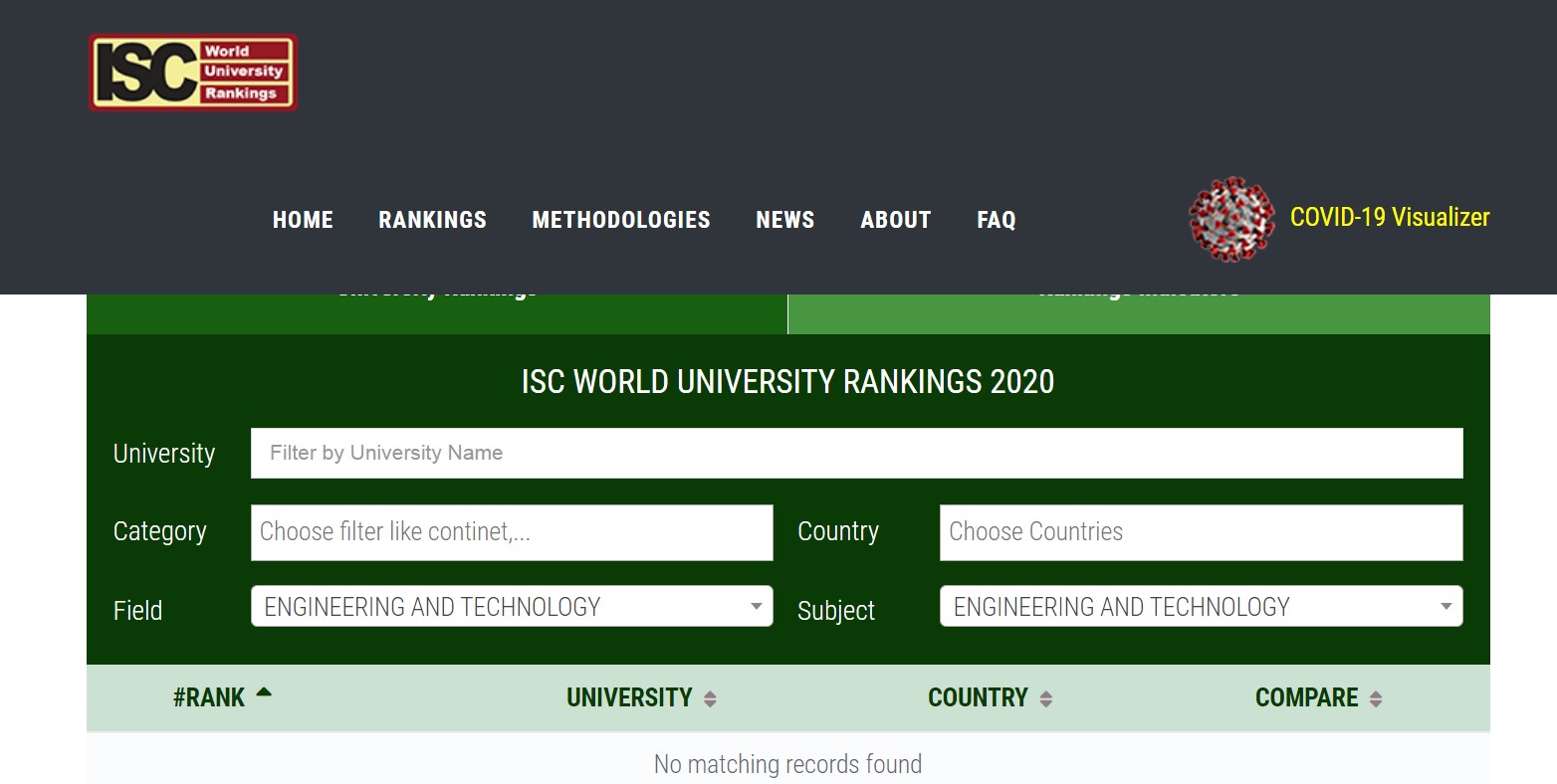Image resolution: width=1557 pixels, height=784 pixels.
Task: Sort by #RANK column arrow
Action: 264,693
